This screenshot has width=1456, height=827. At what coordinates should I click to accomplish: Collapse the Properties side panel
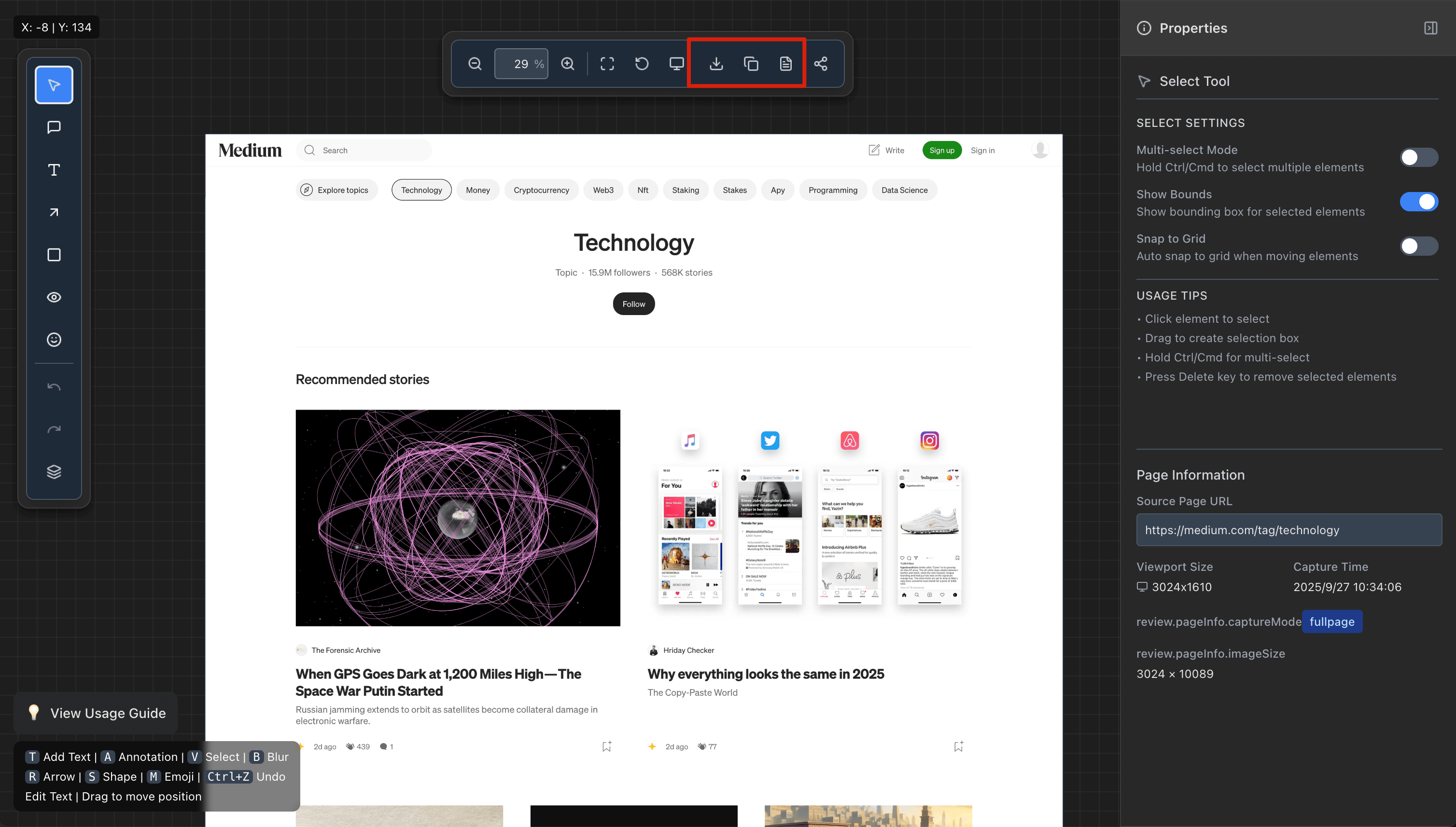[x=1430, y=28]
